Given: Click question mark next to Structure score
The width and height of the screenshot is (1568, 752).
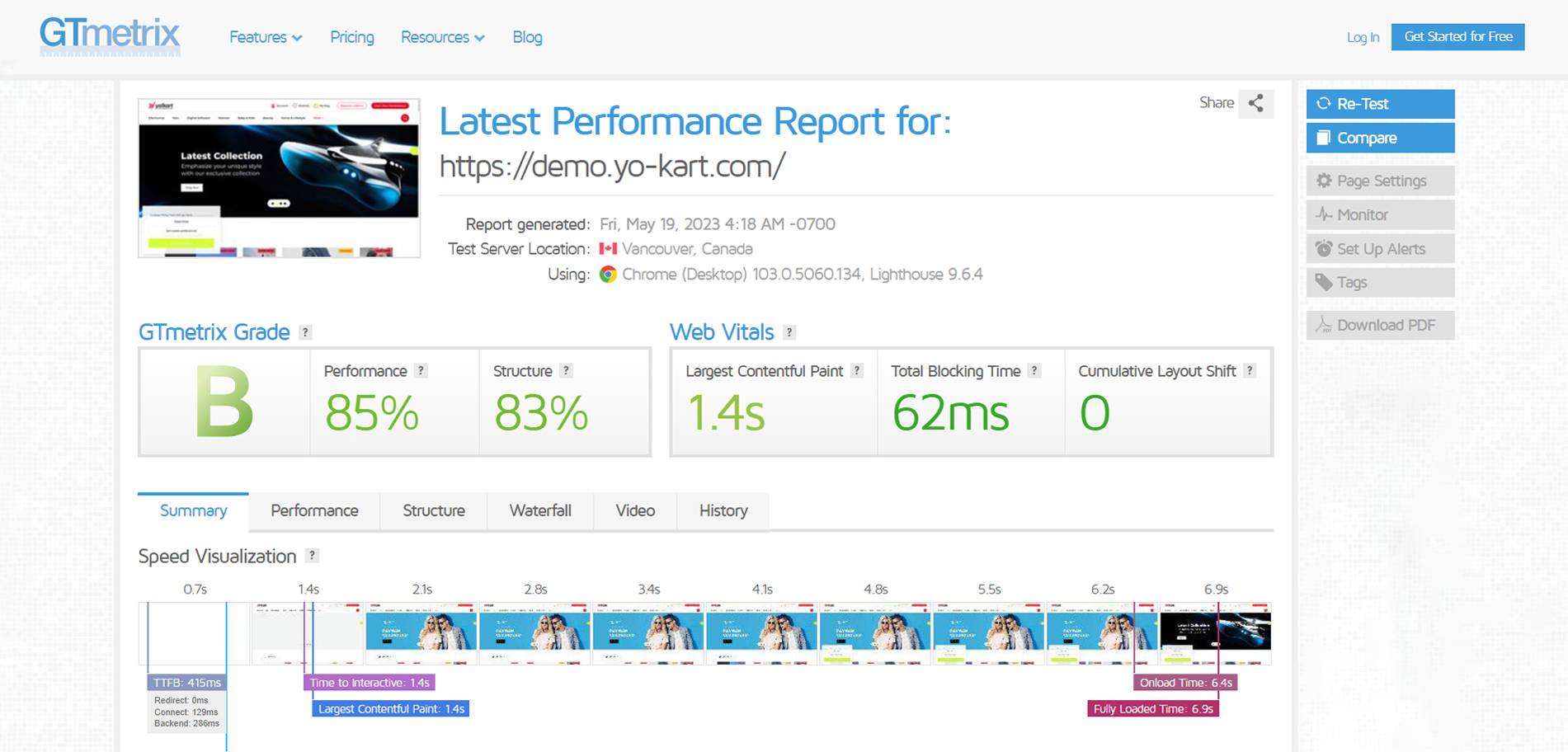Looking at the screenshot, I should (x=566, y=371).
